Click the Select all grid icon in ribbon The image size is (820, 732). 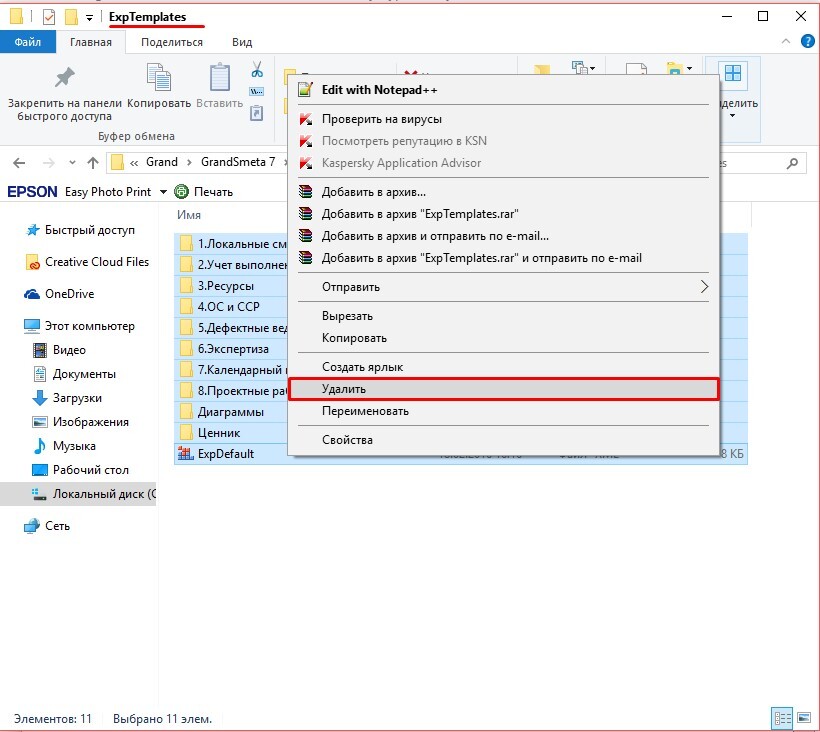[x=733, y=73]
